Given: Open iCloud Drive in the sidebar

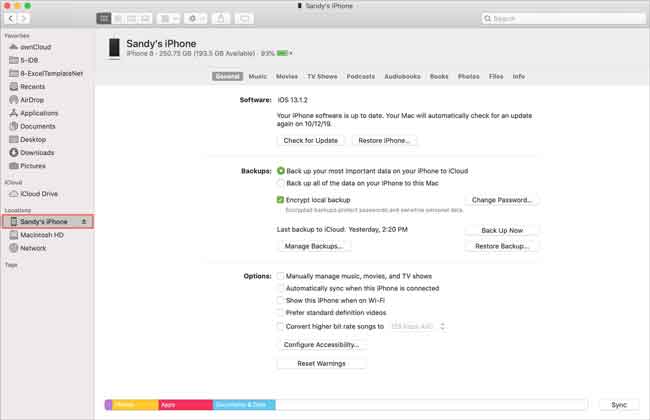Looking at the screenshot, I should 40,193.
